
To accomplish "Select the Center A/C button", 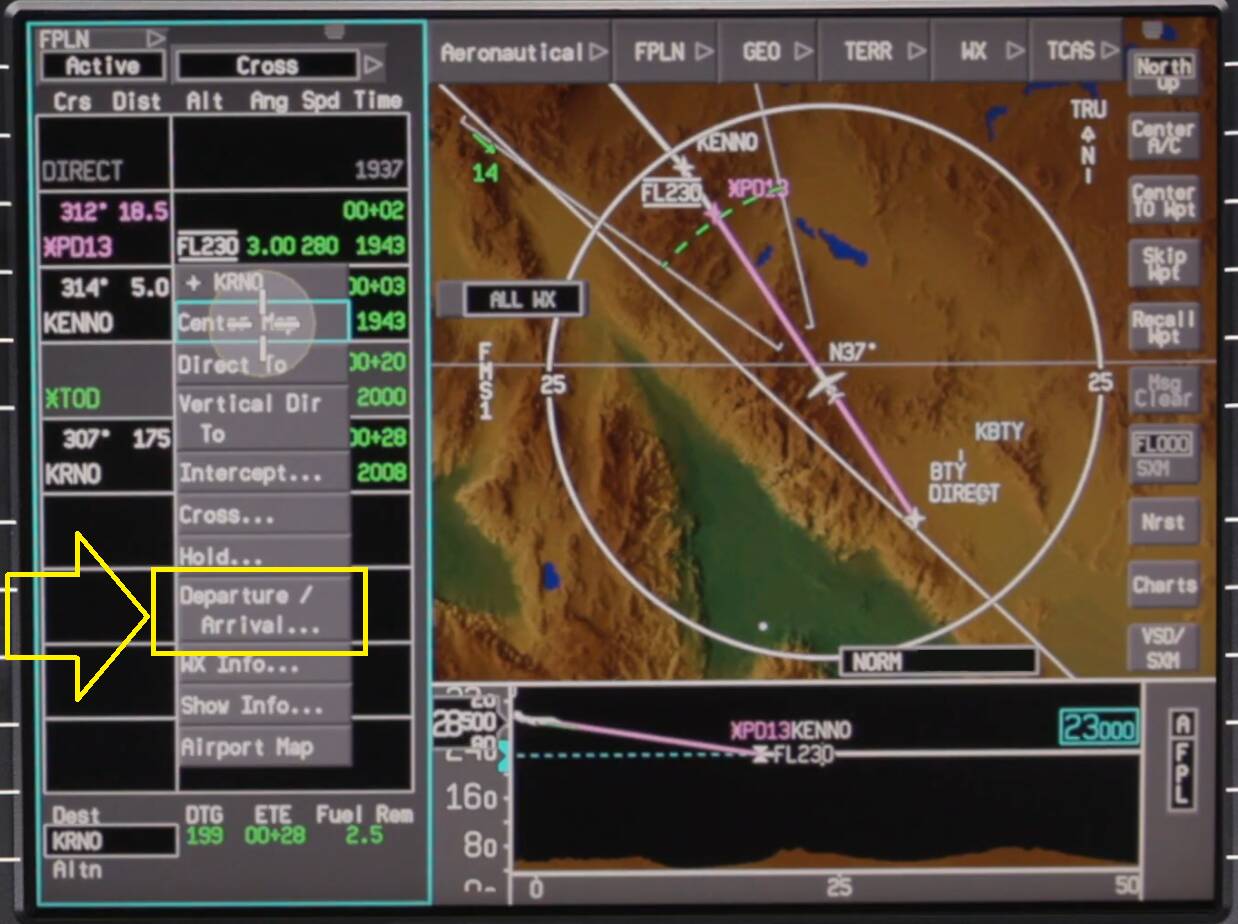I will (x=1163, y=137).
